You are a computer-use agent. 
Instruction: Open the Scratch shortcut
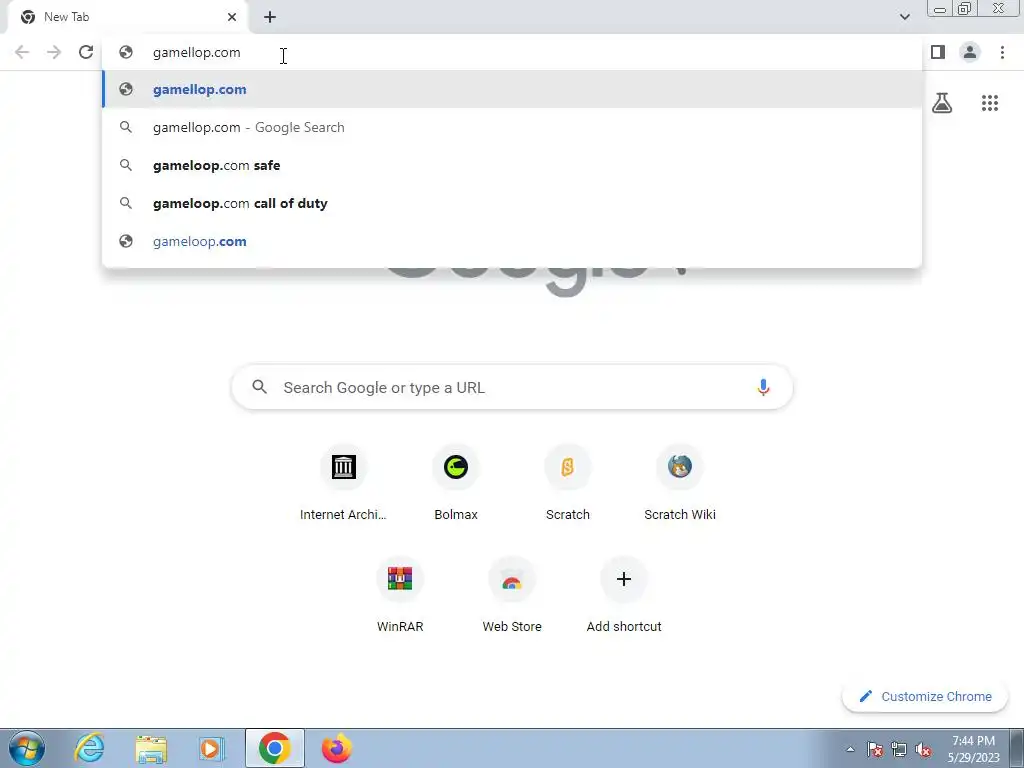tap(568, 483)
